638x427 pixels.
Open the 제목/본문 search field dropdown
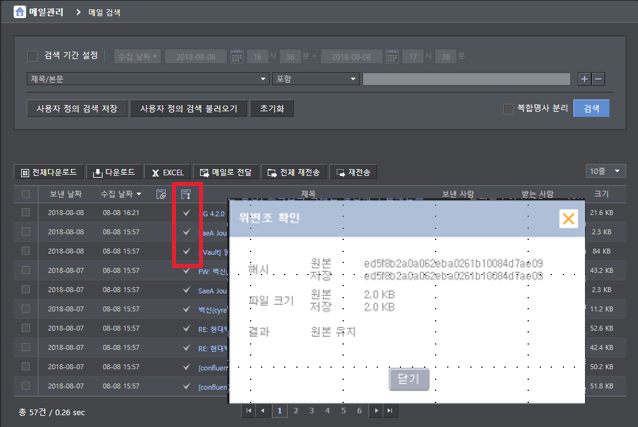[x=148, y=79]
